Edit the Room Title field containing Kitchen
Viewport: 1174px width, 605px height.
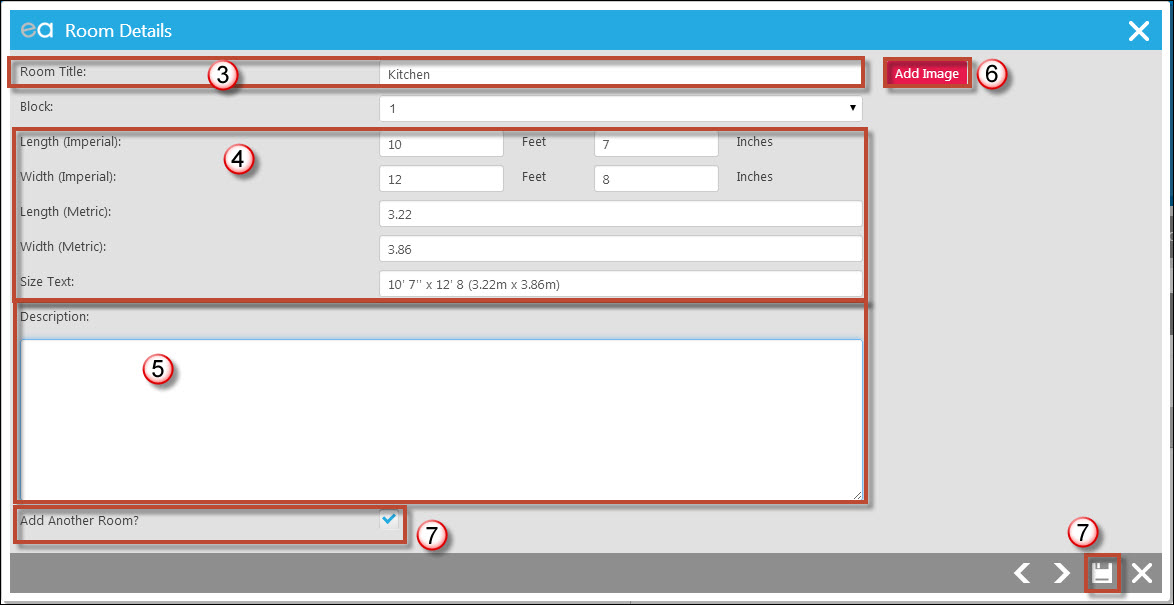[x=621, y=74]
